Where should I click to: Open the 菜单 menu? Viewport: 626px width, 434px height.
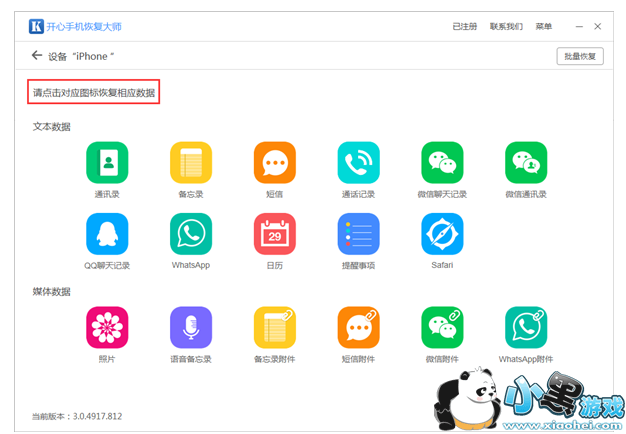[544, 27]
